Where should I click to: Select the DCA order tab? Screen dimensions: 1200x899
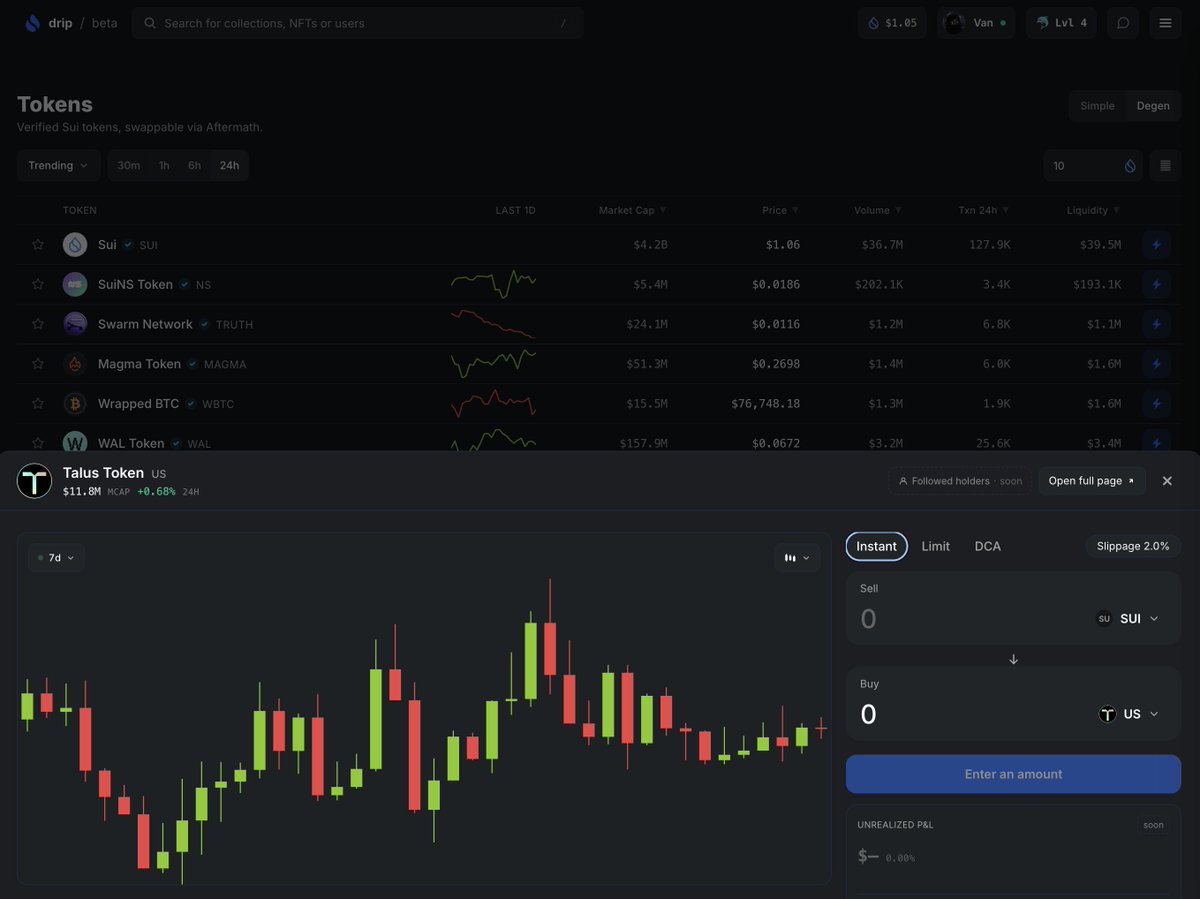(x=988, y=546)
